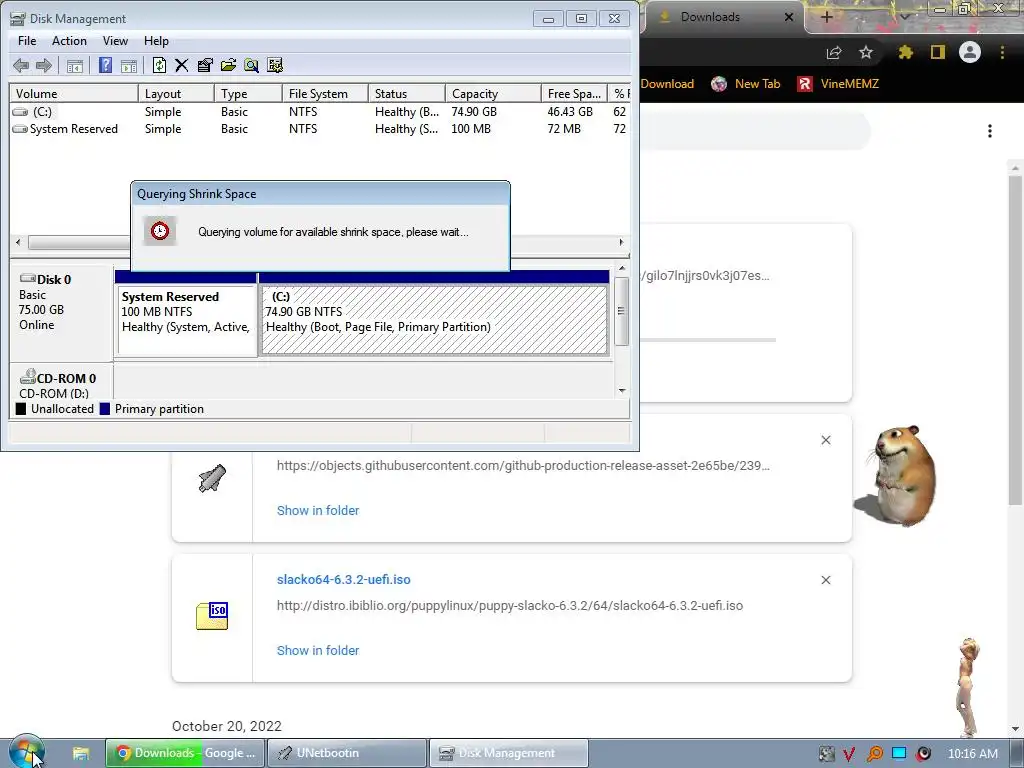The height and width of the screenshot is (768, 1024).
Task: Select the (C:) volume row
Action: coord(319,112)
